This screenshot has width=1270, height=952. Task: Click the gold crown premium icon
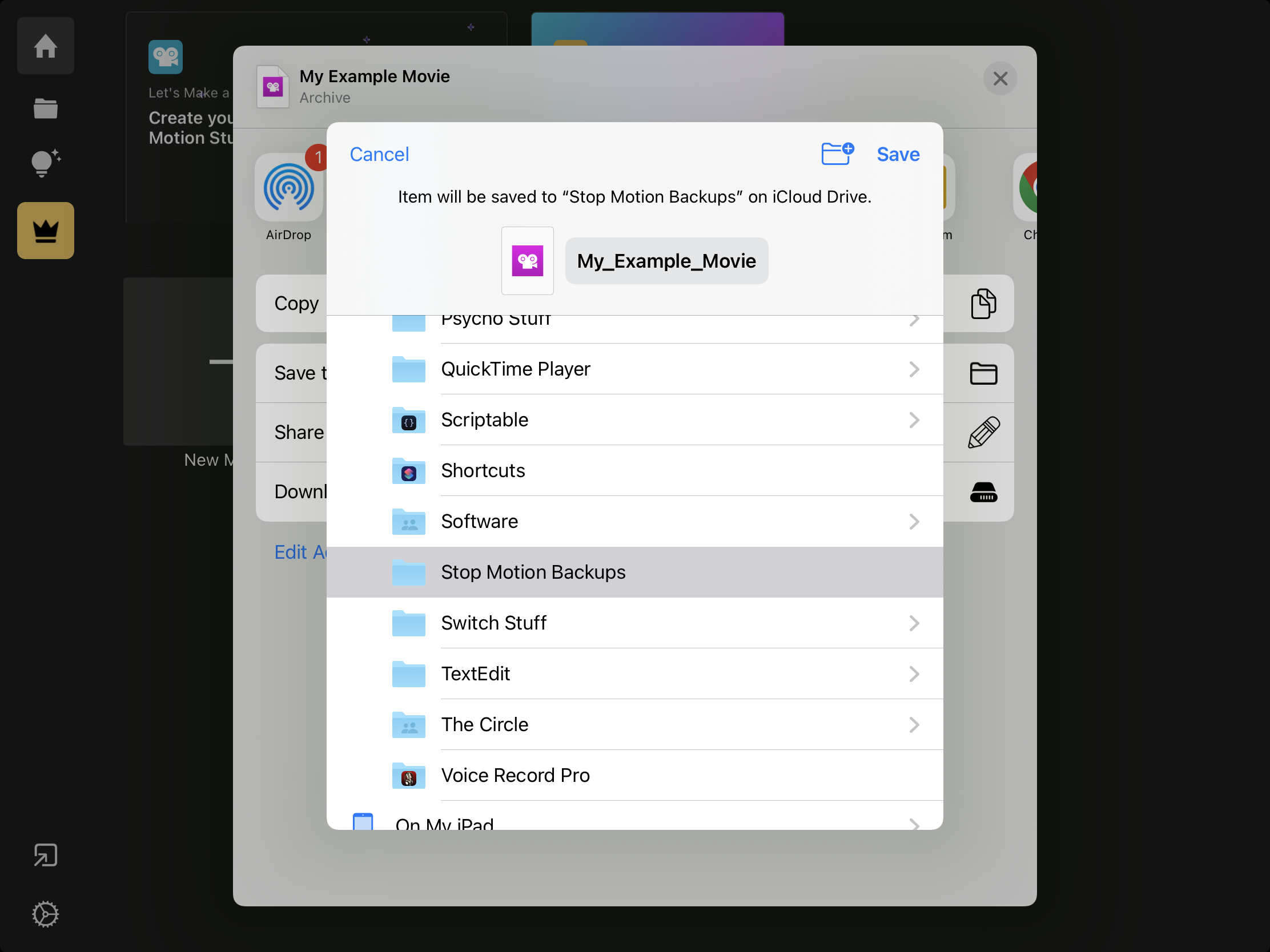click(45, 231)
